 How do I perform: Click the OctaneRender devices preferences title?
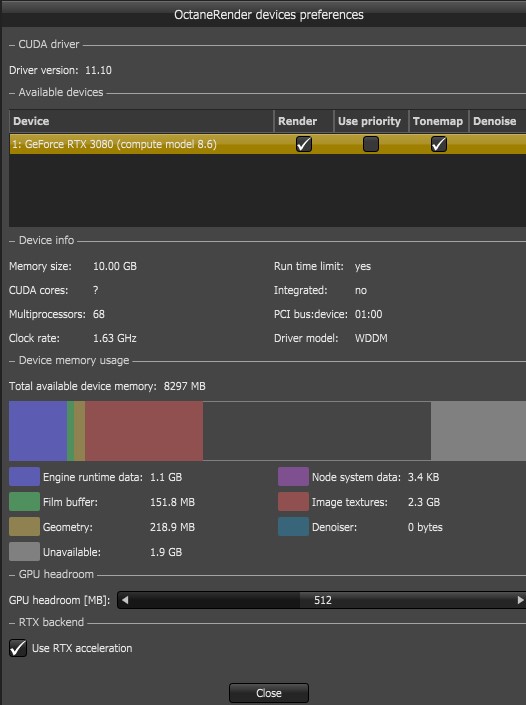[269, 15]
